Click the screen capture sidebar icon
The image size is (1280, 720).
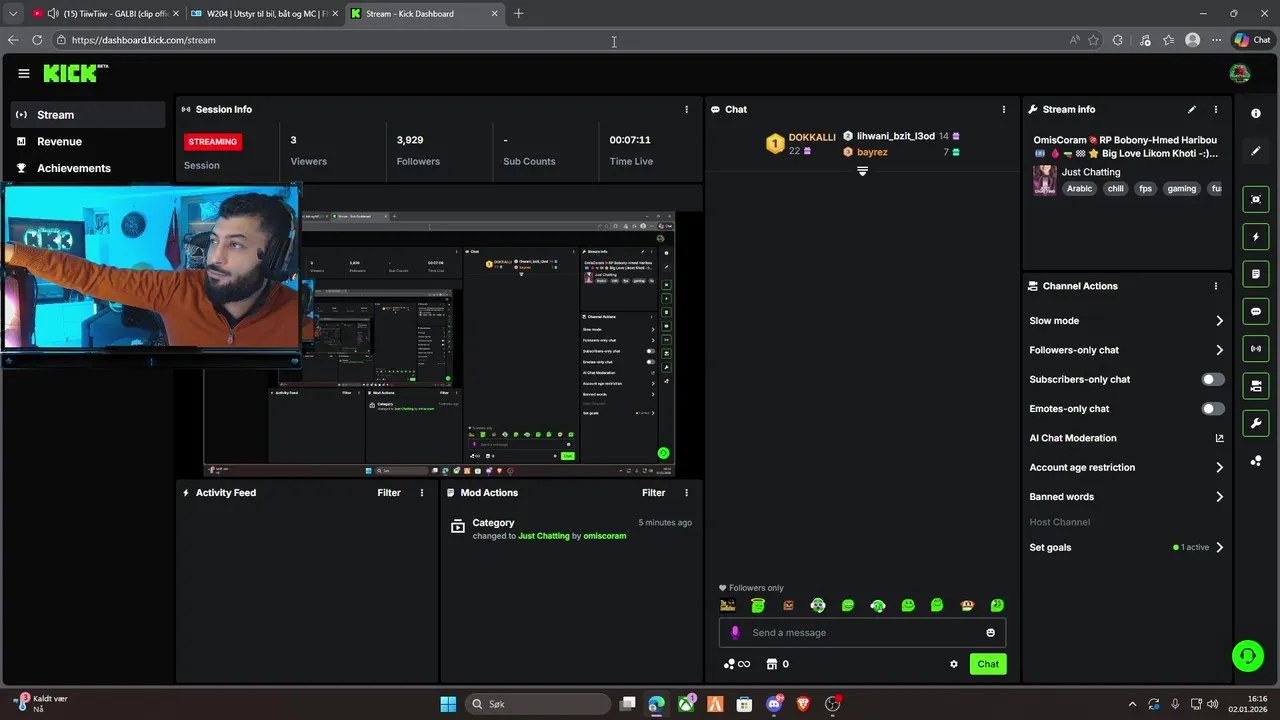[1256, 199]
